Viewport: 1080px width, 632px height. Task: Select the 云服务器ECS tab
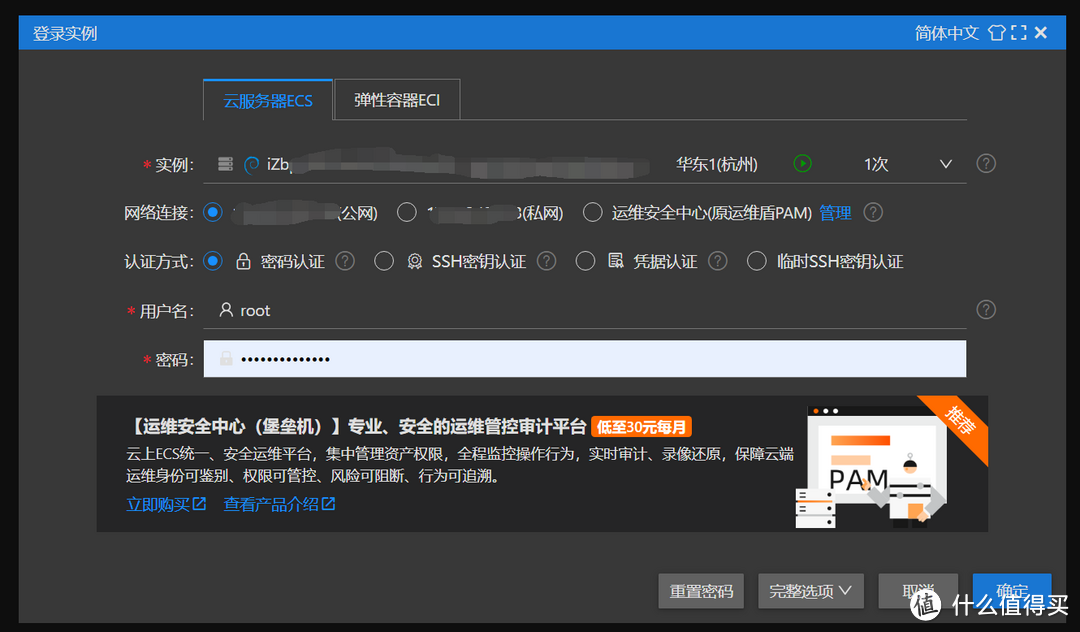[267, 99]
